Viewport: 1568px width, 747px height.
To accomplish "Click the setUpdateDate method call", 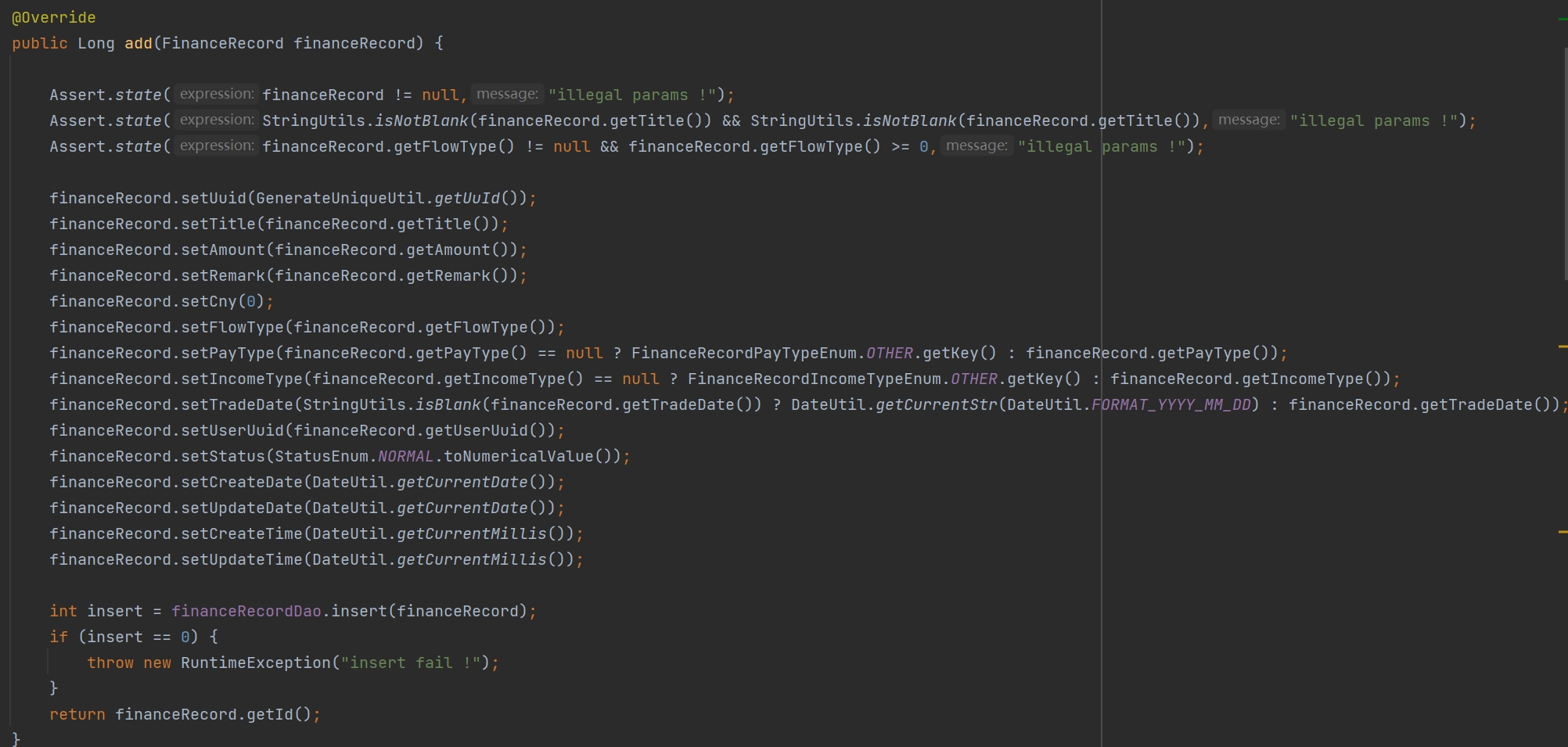I will point(242,508).
